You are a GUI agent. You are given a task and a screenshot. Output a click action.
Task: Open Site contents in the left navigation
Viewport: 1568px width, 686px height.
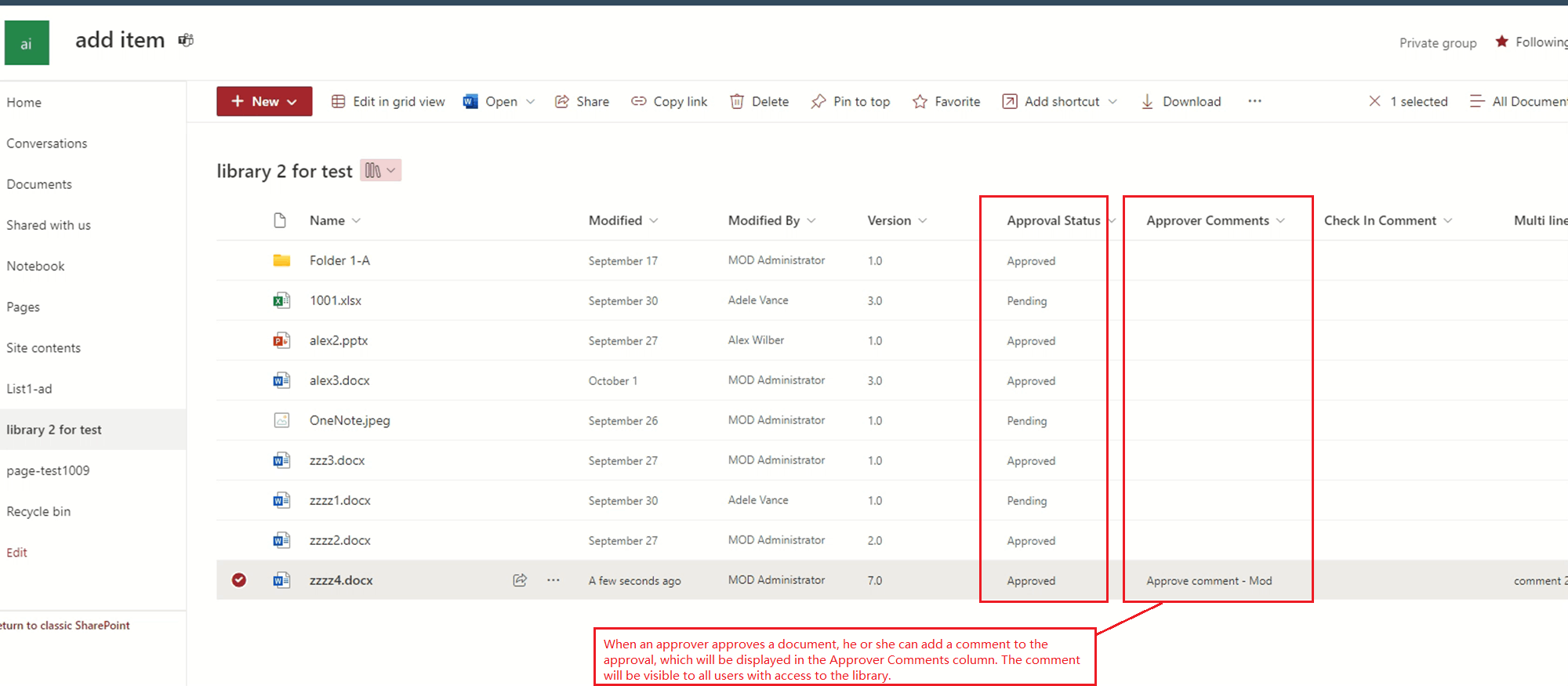coord(44,347)
